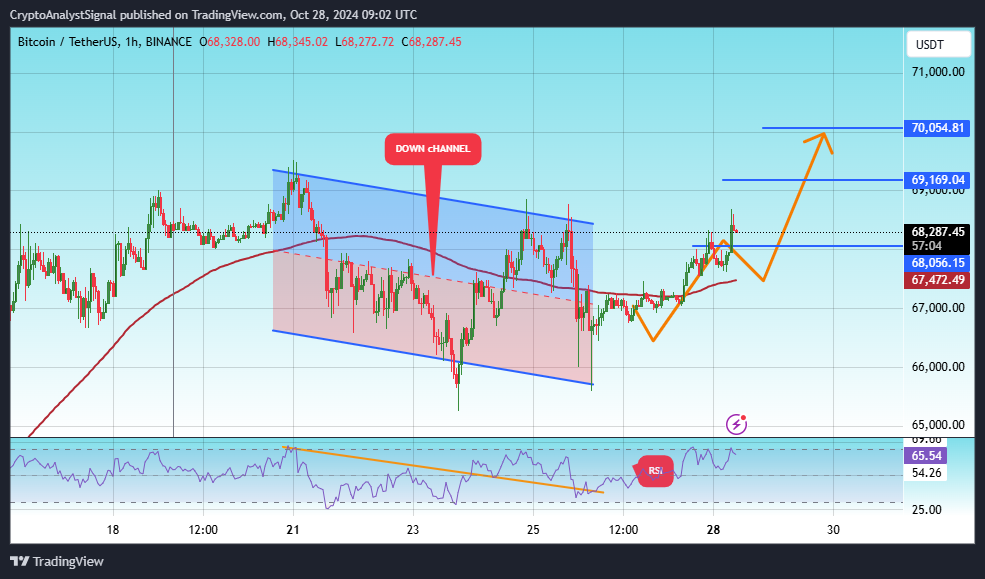
Task: Open the USDT currency selector
Action: click(939, 45)
